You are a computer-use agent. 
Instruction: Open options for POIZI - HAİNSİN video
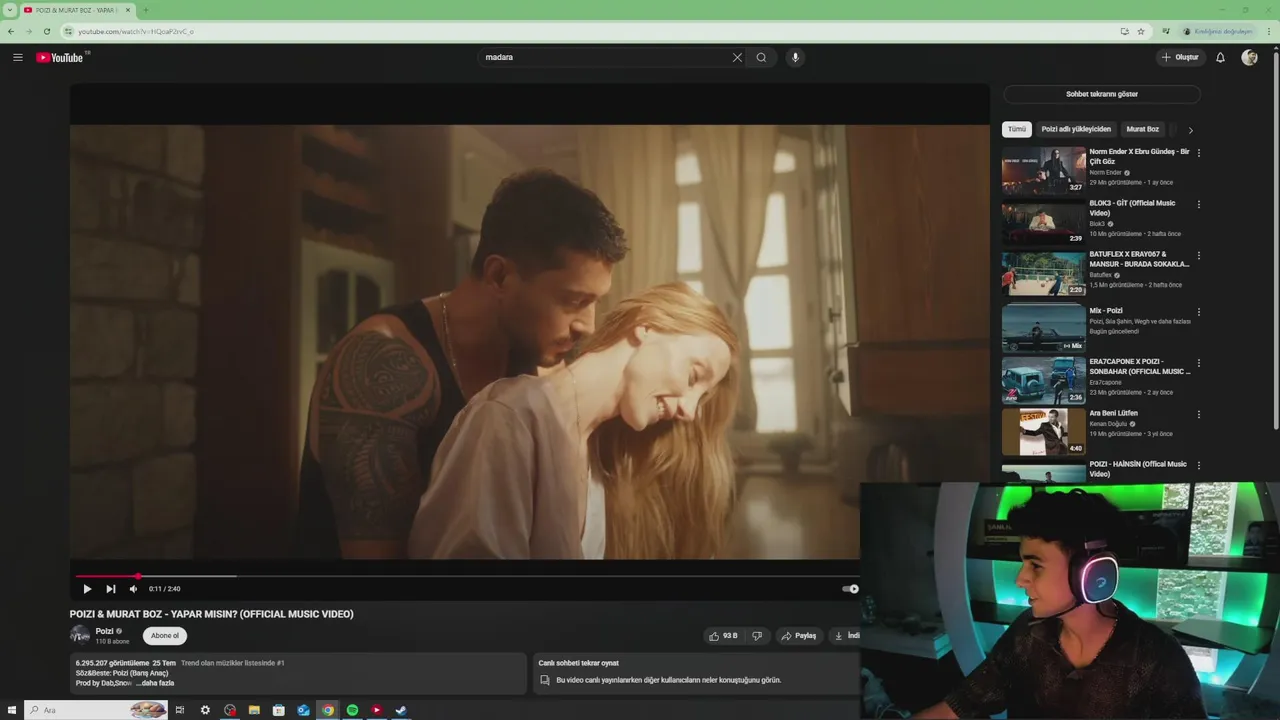coord(1199,465)
